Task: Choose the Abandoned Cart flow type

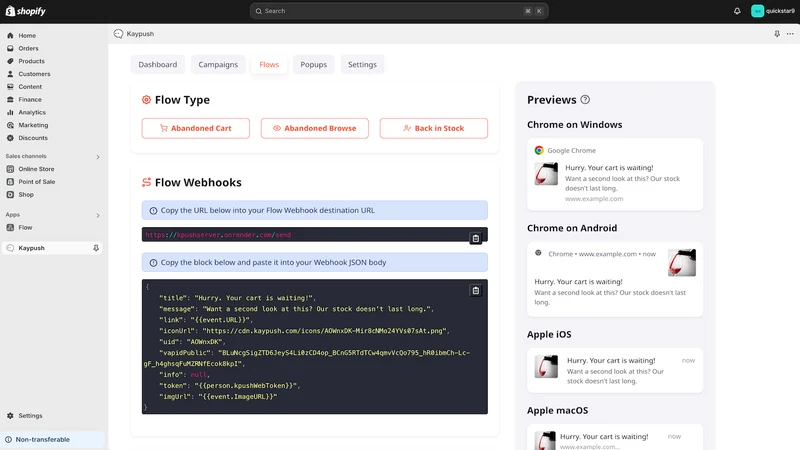Action: (195, 128)
